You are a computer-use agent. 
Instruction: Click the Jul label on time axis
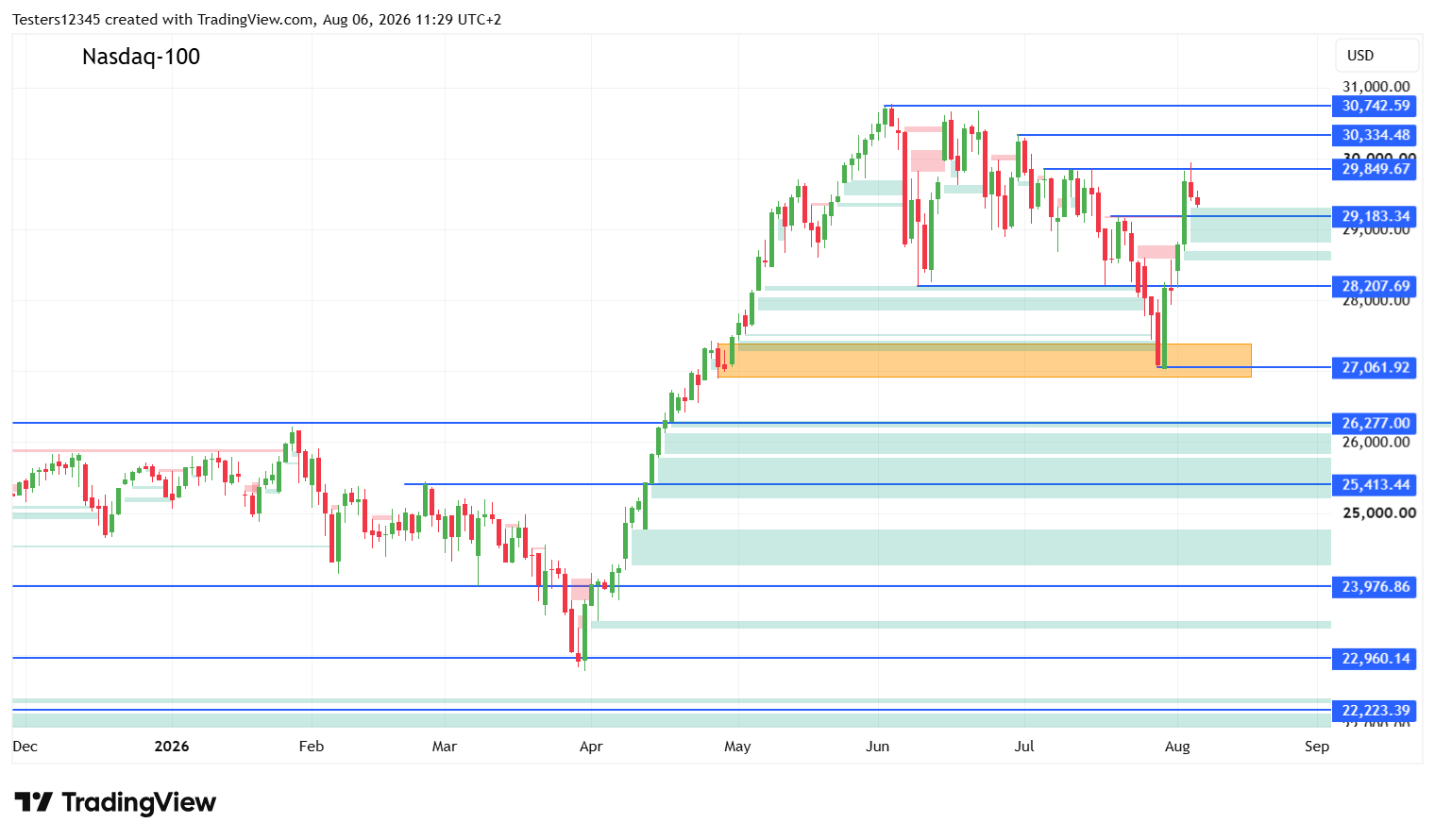tap(1024, 747)
